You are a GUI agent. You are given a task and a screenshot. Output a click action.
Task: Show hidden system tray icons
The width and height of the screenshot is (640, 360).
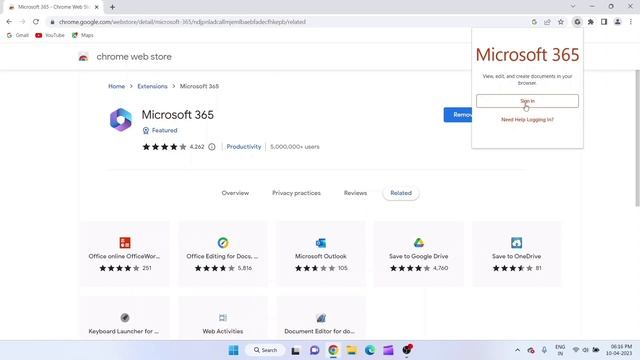517,350
